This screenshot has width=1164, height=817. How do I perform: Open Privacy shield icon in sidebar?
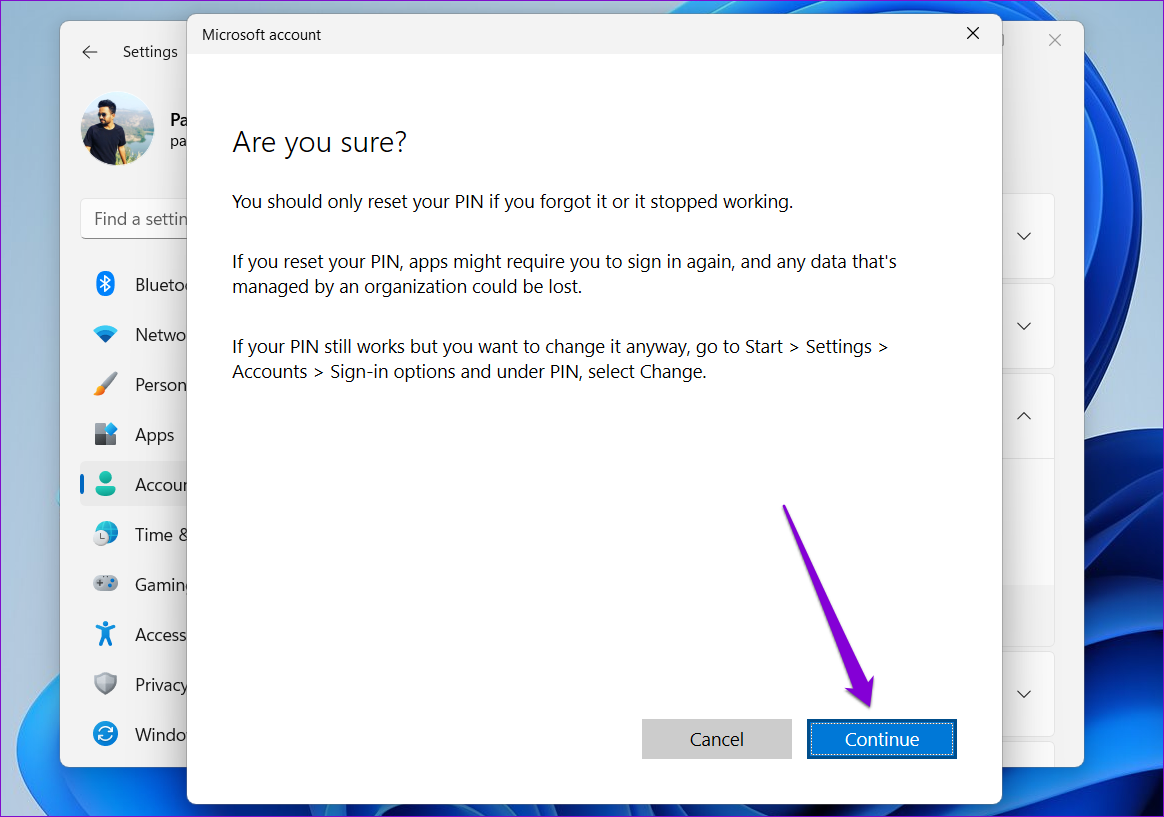[x=105, y=683]
